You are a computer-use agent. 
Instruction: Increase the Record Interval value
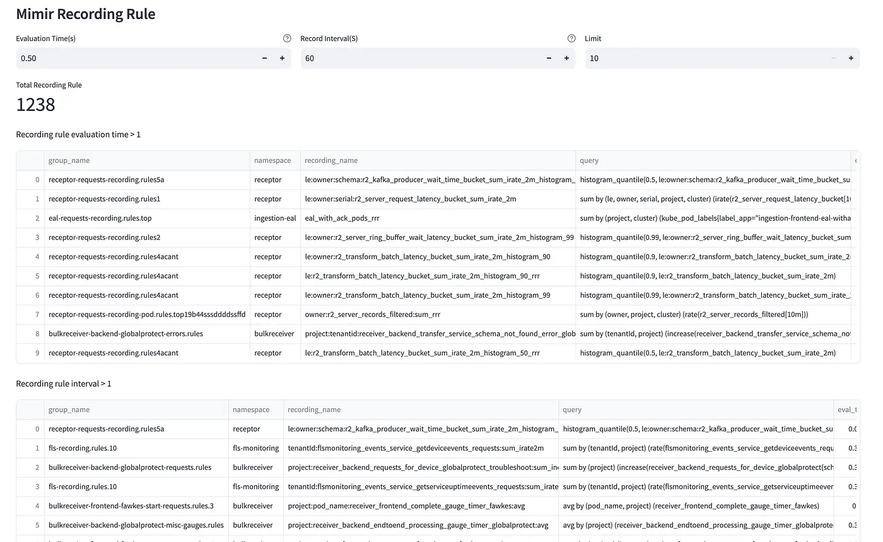567,59
